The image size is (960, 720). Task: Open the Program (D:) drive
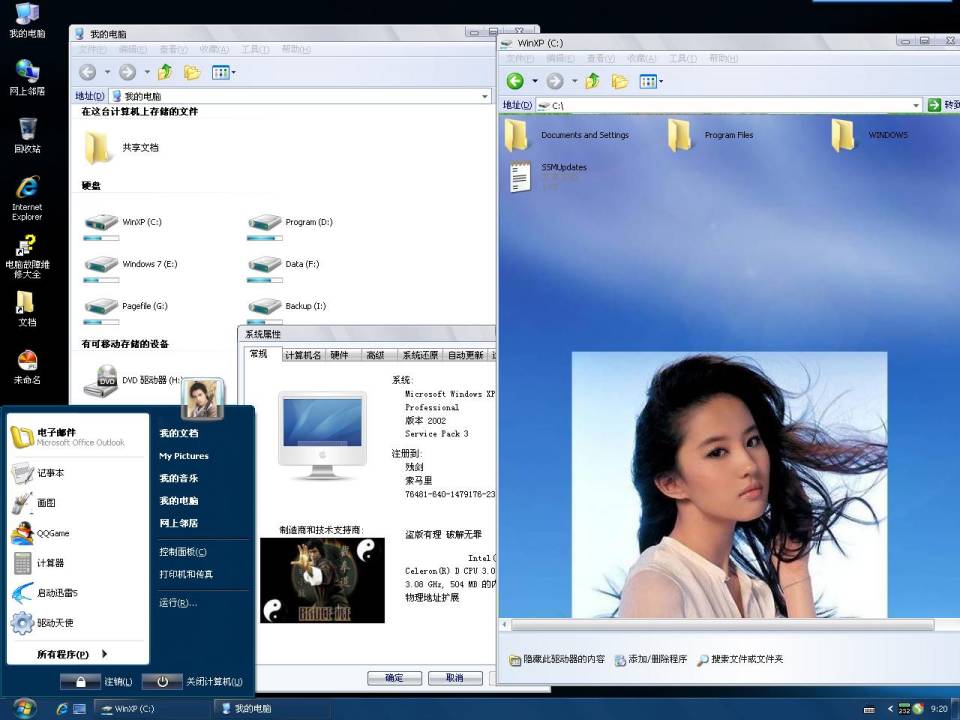pyautogui.click(x=290, y=228)
